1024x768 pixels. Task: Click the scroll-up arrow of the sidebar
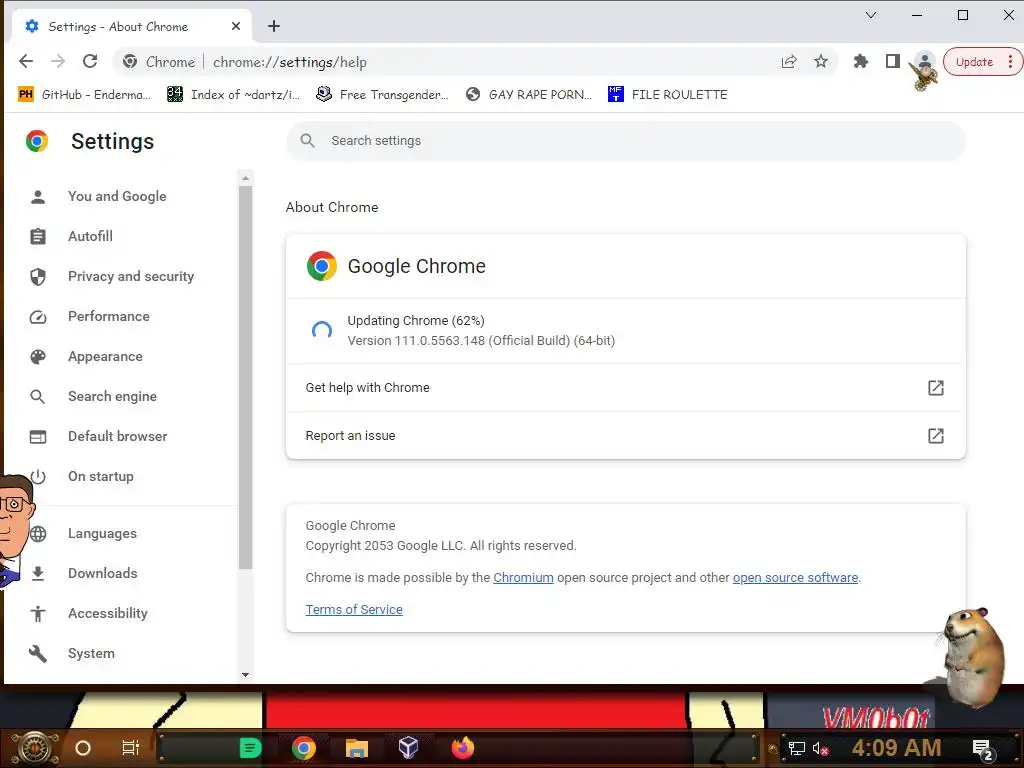tap(246, 178)
